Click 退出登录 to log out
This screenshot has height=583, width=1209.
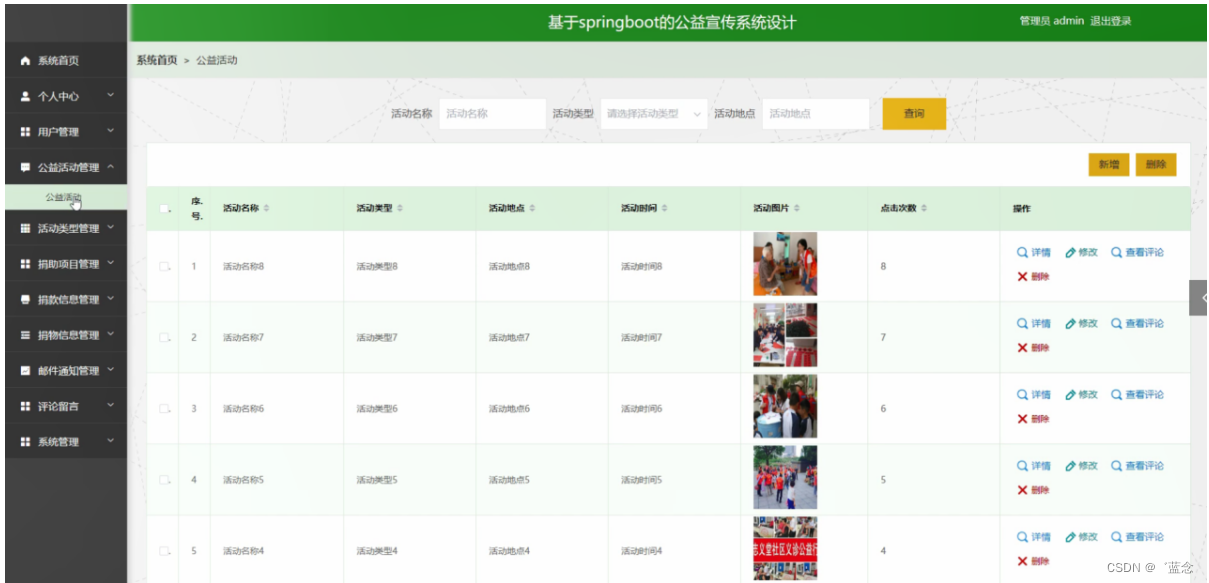[x=1110, y=20]
